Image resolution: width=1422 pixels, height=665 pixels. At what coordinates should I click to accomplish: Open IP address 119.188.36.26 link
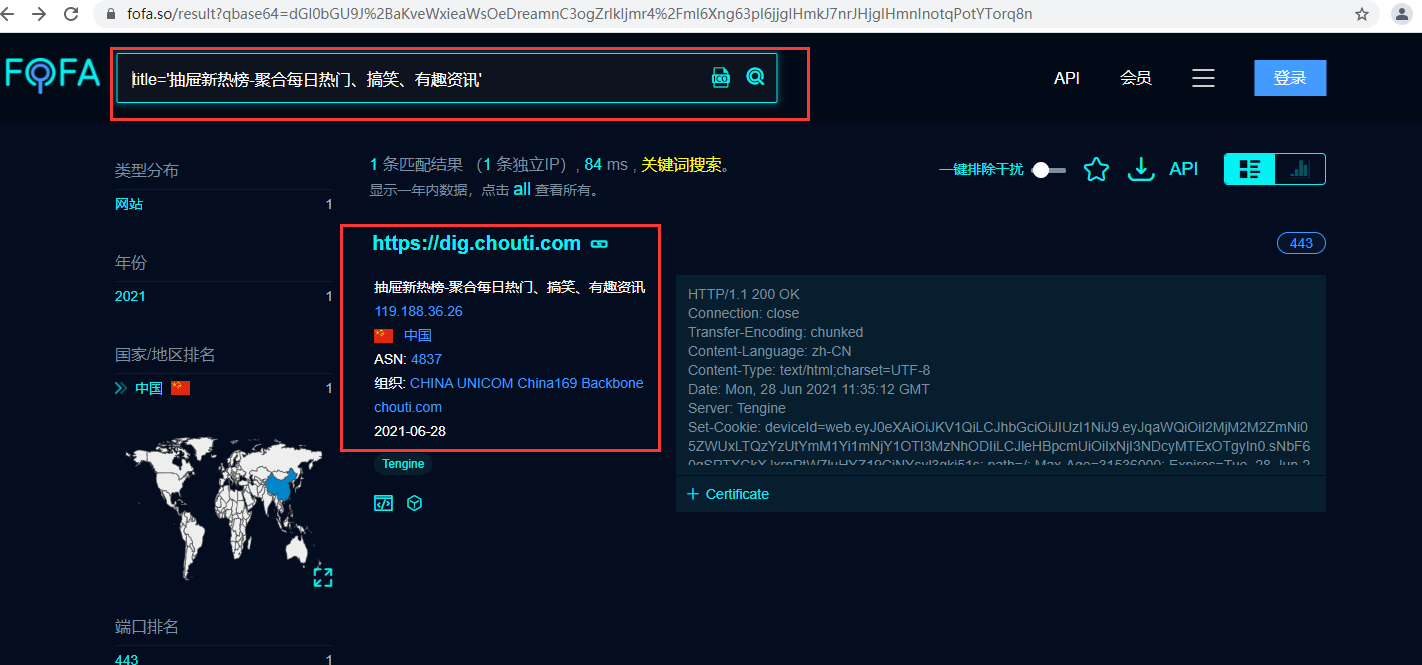point(418,311)
